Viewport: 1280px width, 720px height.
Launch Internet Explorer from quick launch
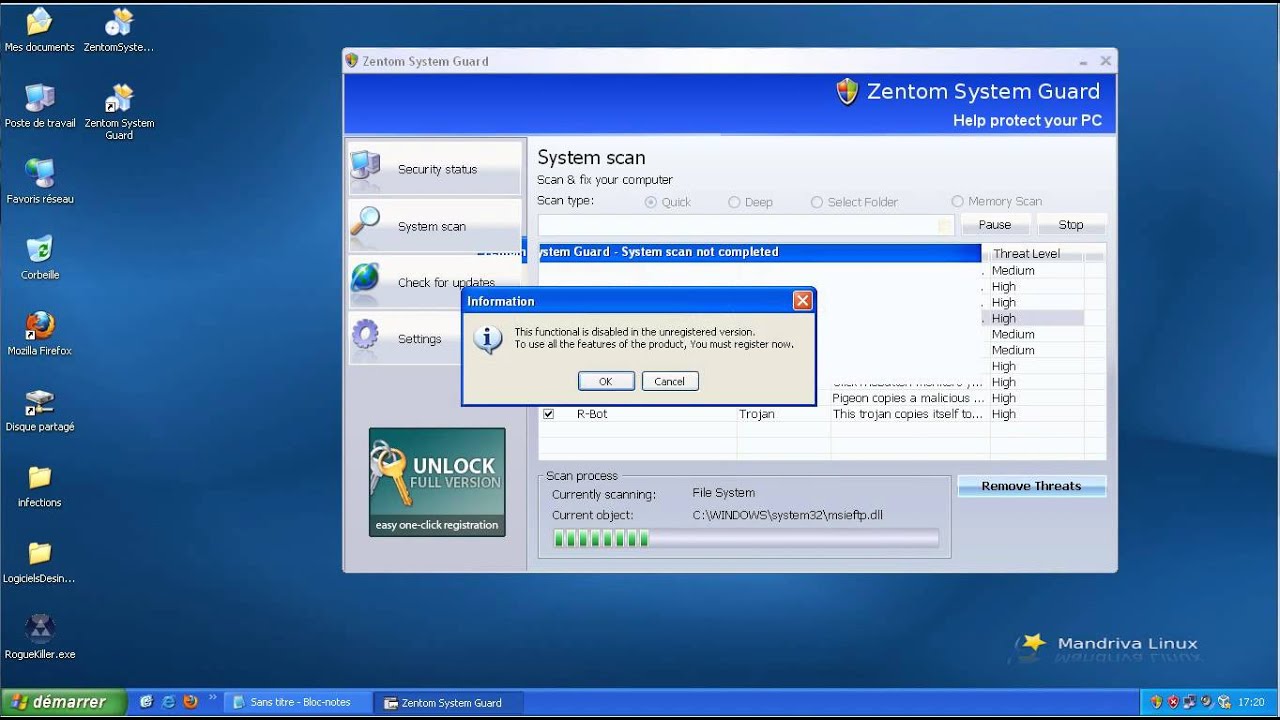(169, 702)
